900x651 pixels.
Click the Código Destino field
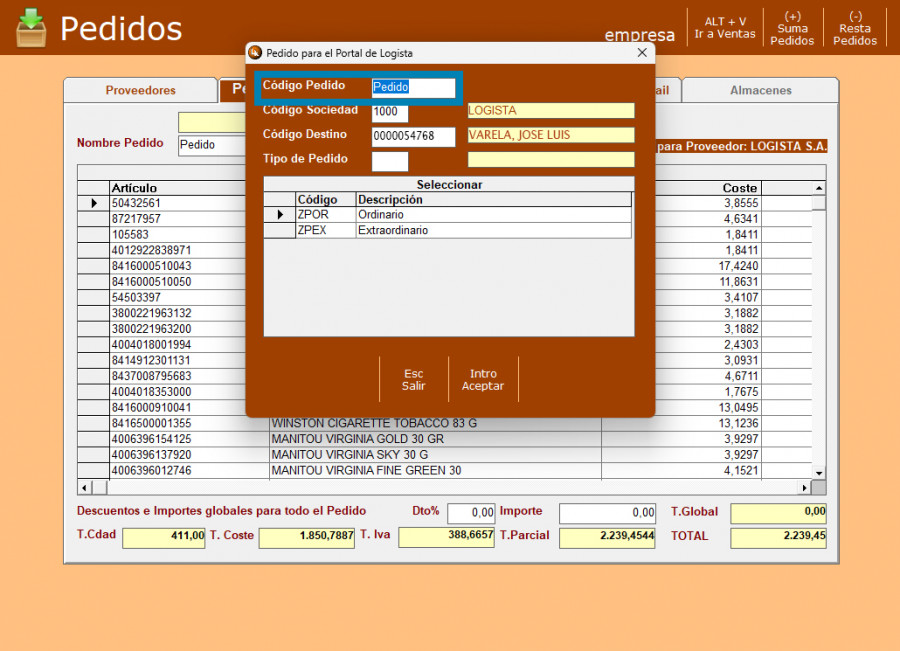413,136
